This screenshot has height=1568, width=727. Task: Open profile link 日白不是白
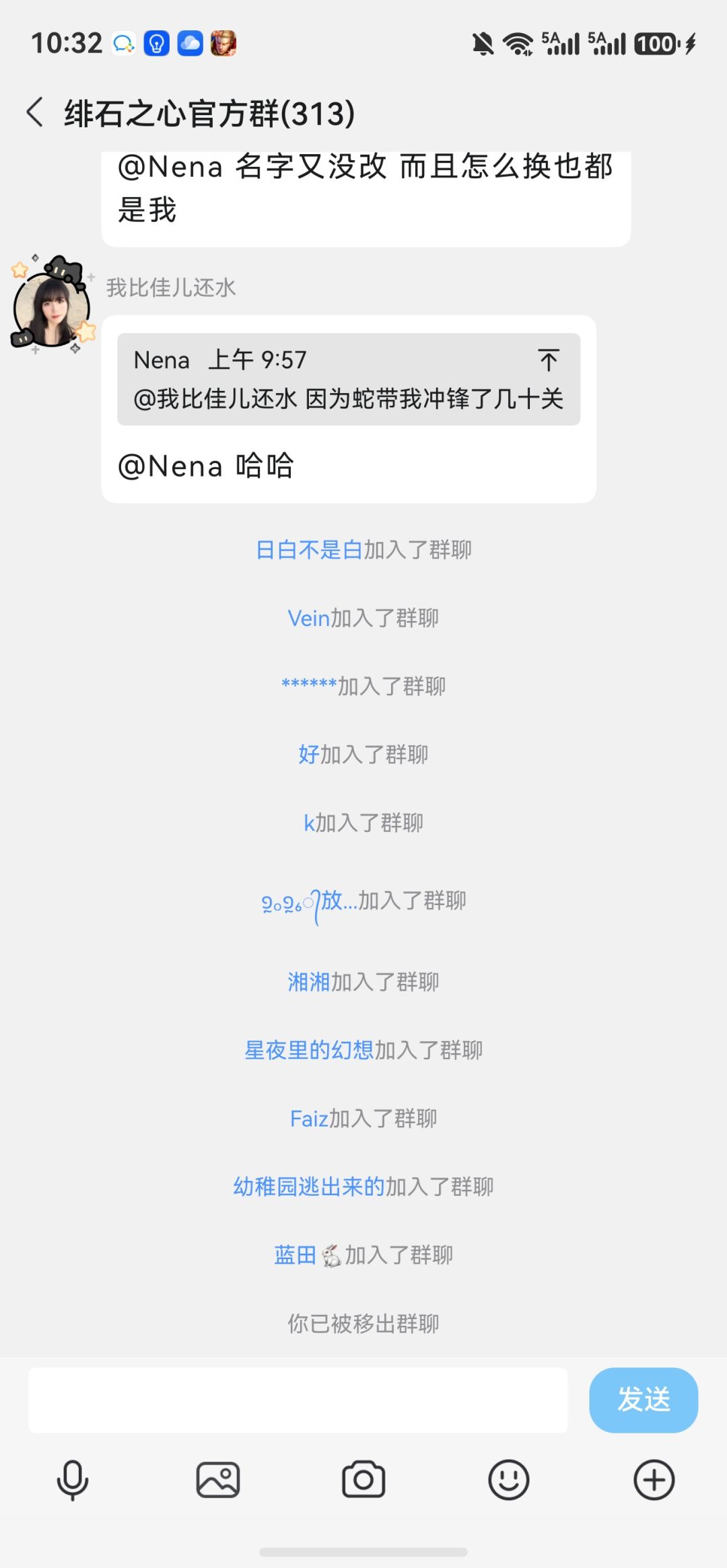310,550
